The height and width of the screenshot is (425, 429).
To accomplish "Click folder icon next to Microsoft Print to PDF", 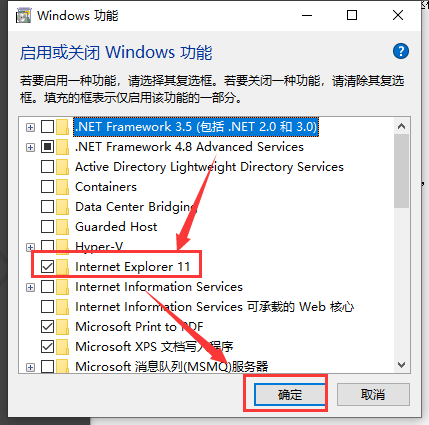I will [x=63, y=327].
